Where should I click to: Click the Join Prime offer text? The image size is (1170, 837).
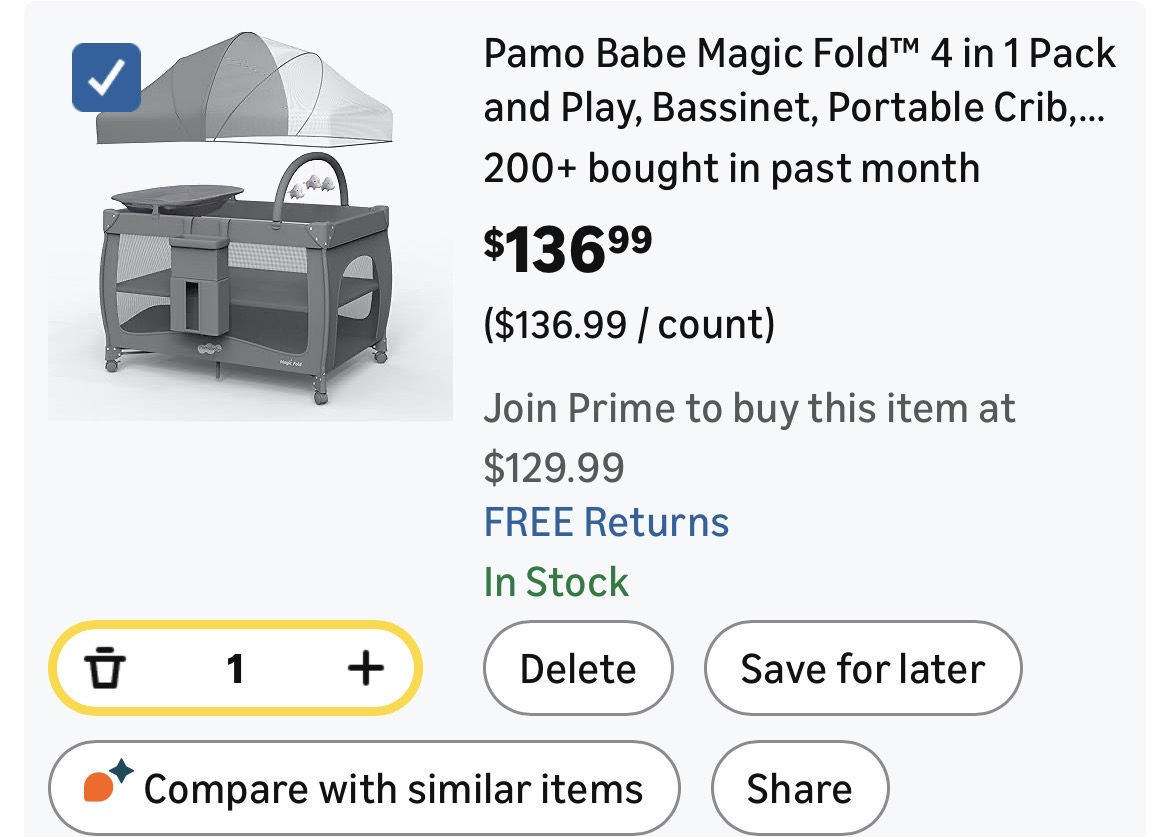tap(748, 408)
